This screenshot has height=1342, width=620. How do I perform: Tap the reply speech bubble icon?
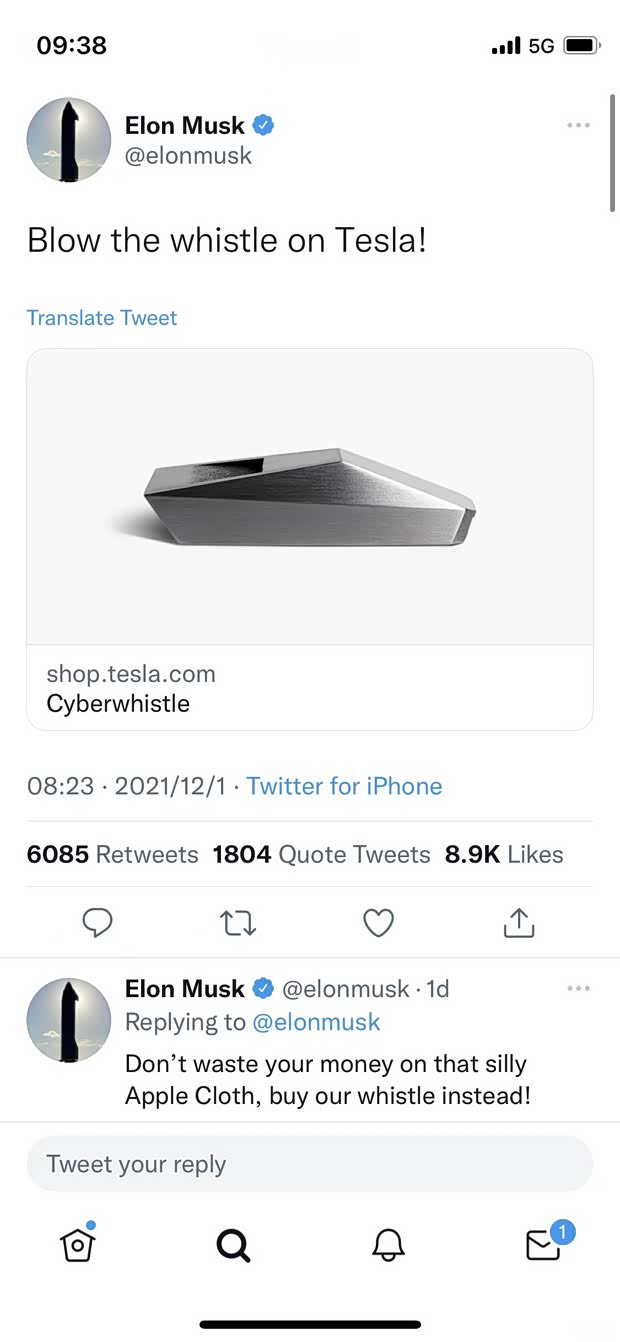(97, 923)
